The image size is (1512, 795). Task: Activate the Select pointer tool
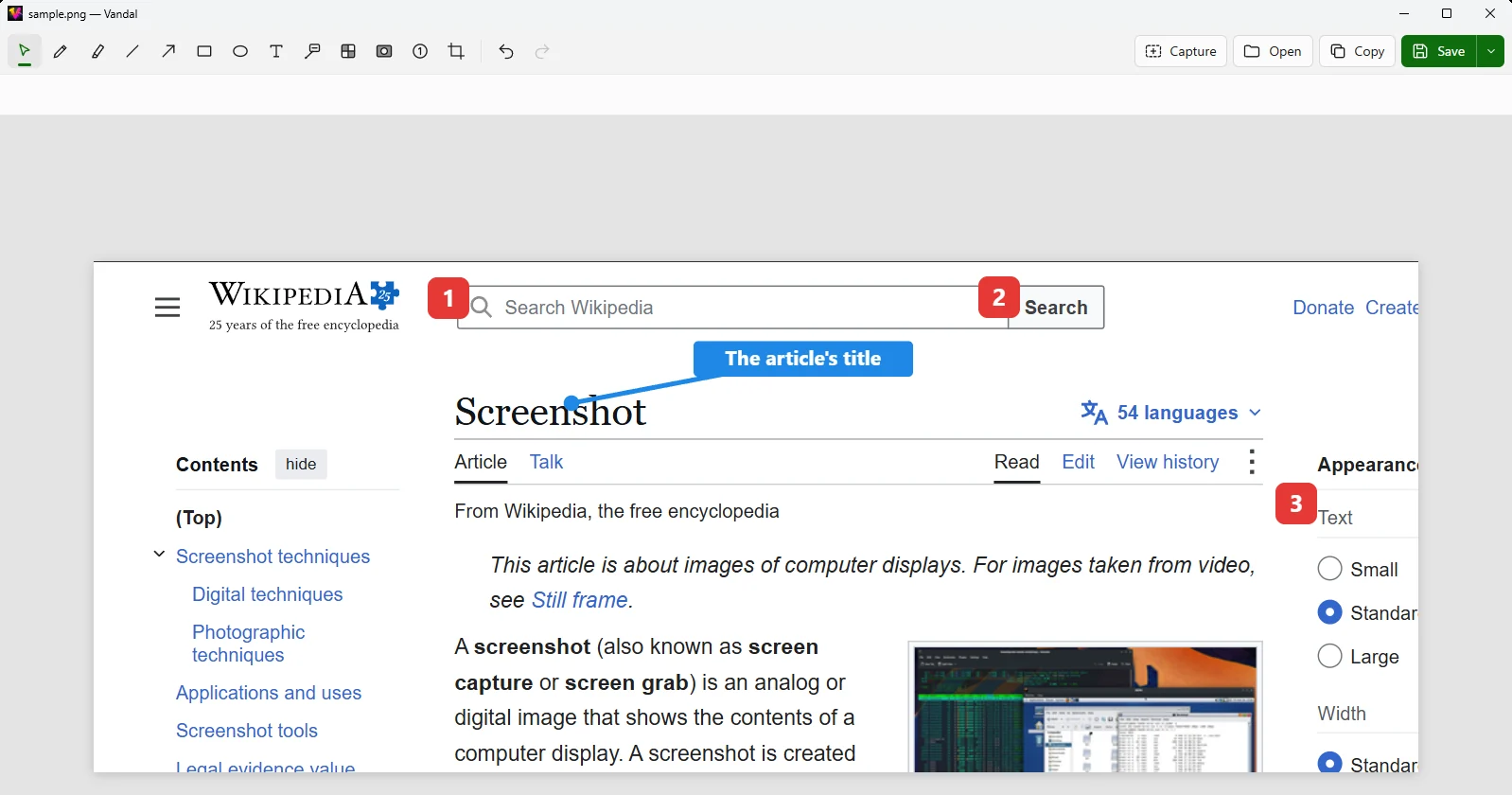pyautogui.click(x=25, y=51)
